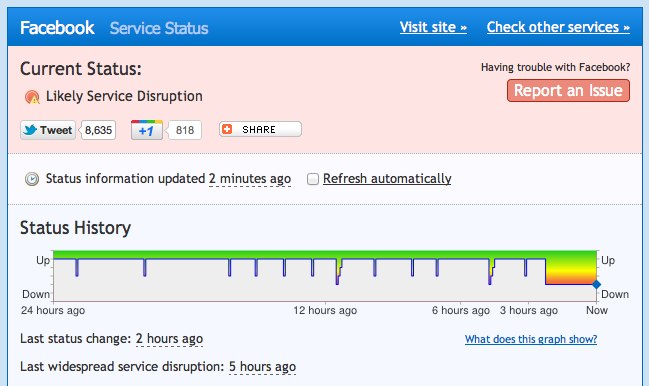Click the '3 hours ago' axis label

tap(529, 310)
